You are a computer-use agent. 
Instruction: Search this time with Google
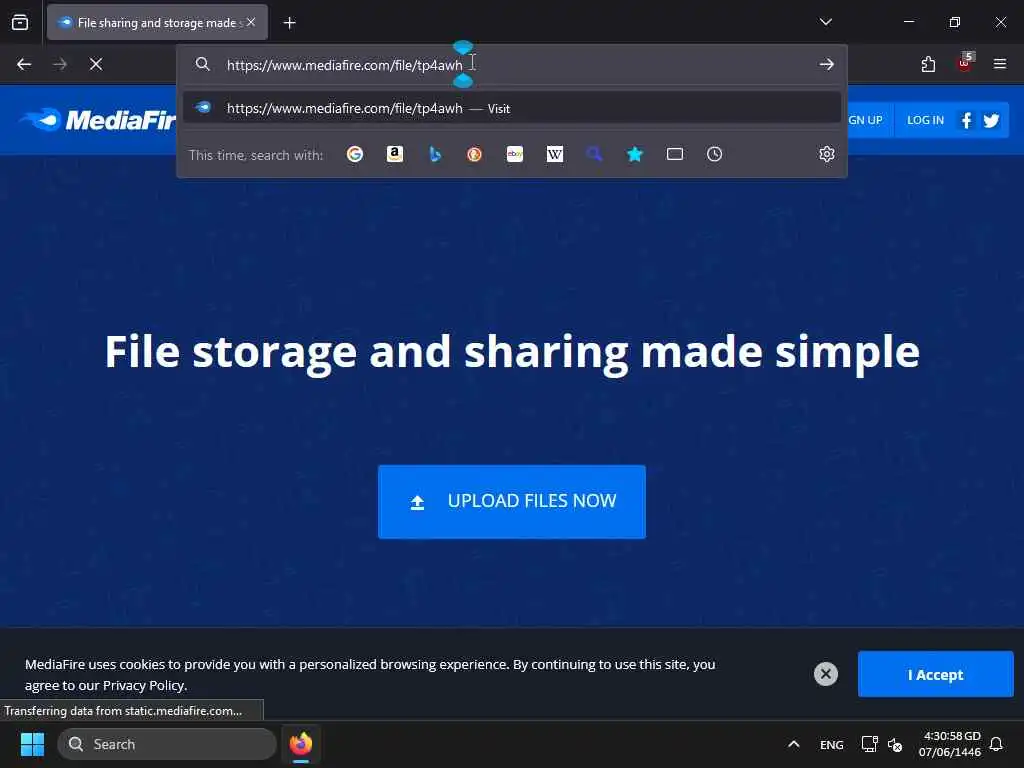tap(355, 154)
